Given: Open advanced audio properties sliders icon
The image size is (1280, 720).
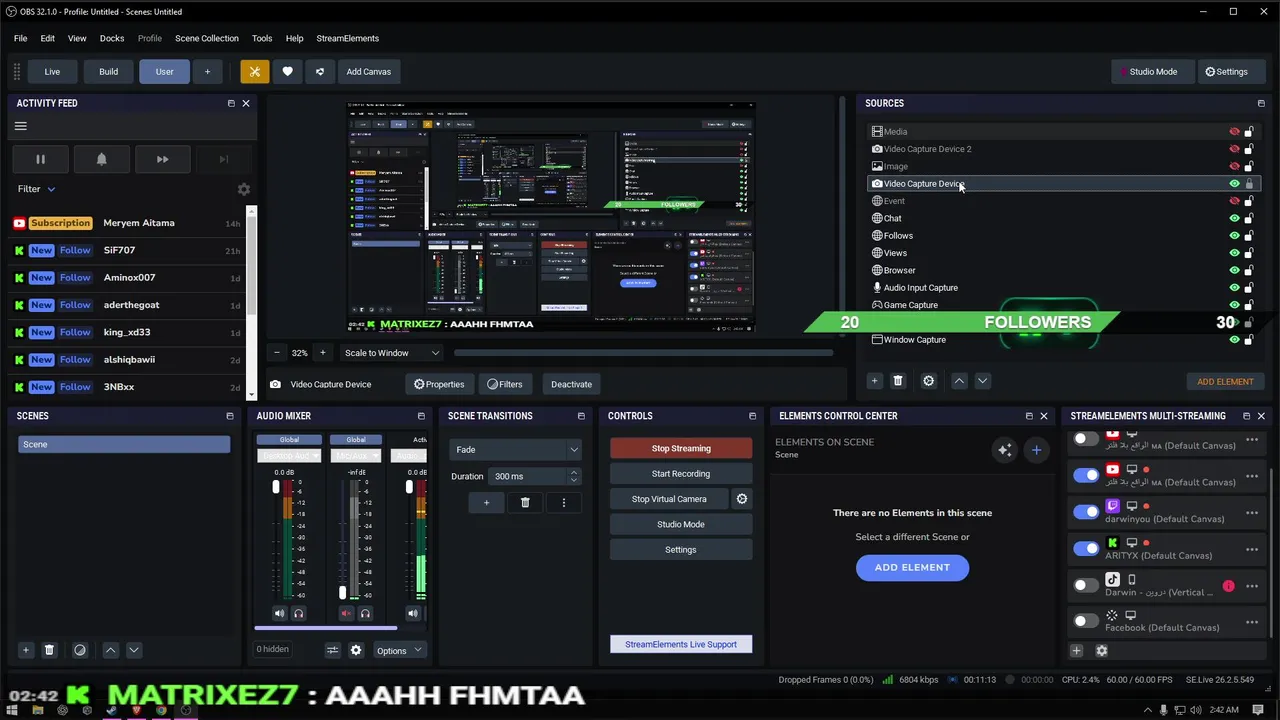Looking at the screenshot, I should pyautogui.click(x=333, y=650).
